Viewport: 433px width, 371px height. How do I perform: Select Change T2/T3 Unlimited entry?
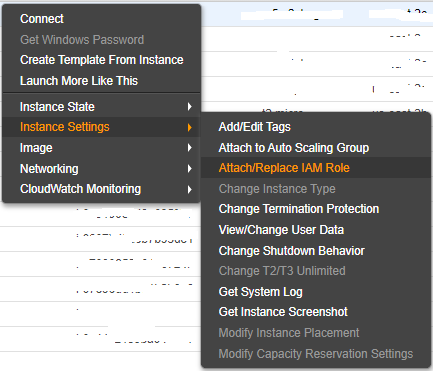282,271
